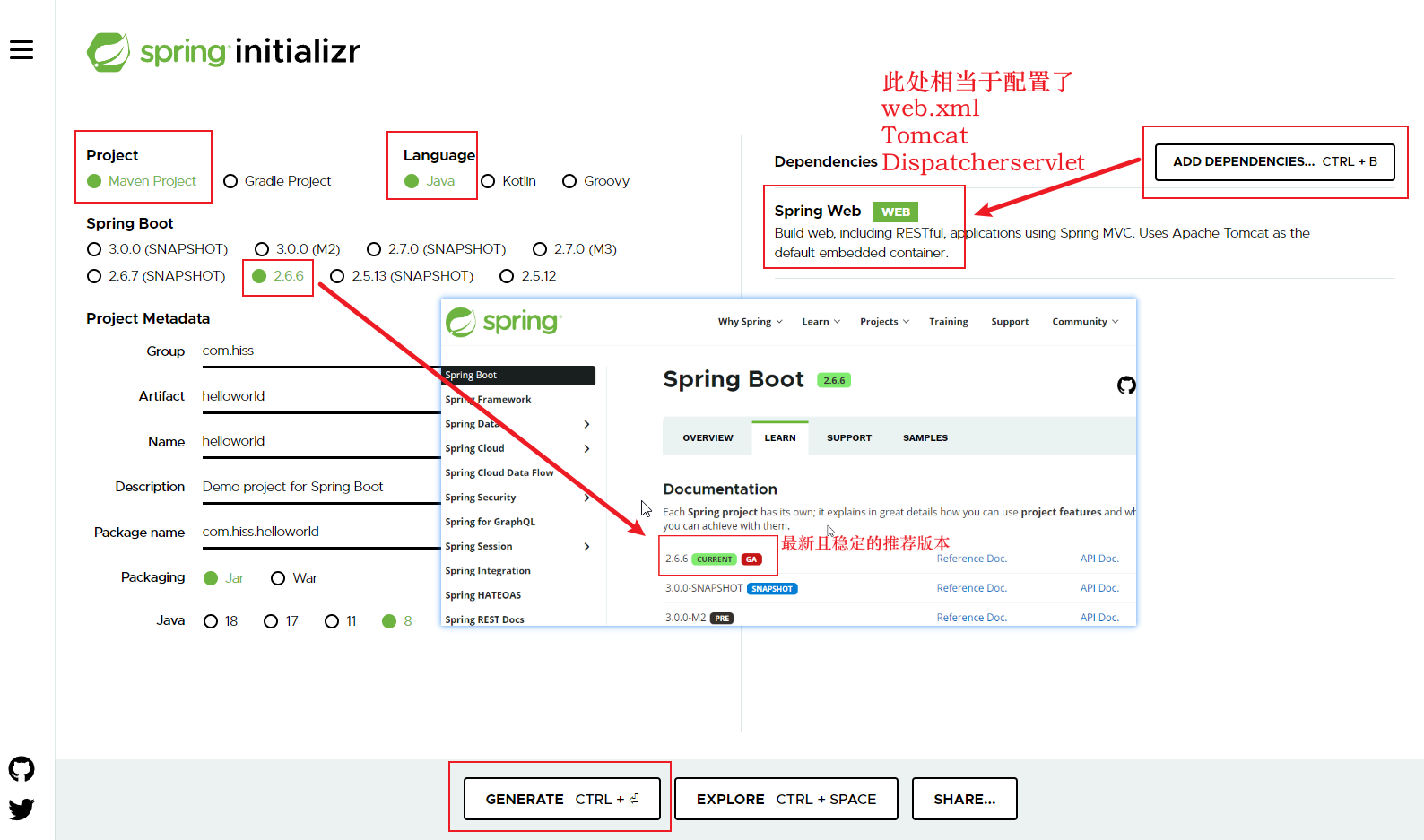Edit the Description field
Viewport: 1424px width, 840px height.
[x=321, y=487]
